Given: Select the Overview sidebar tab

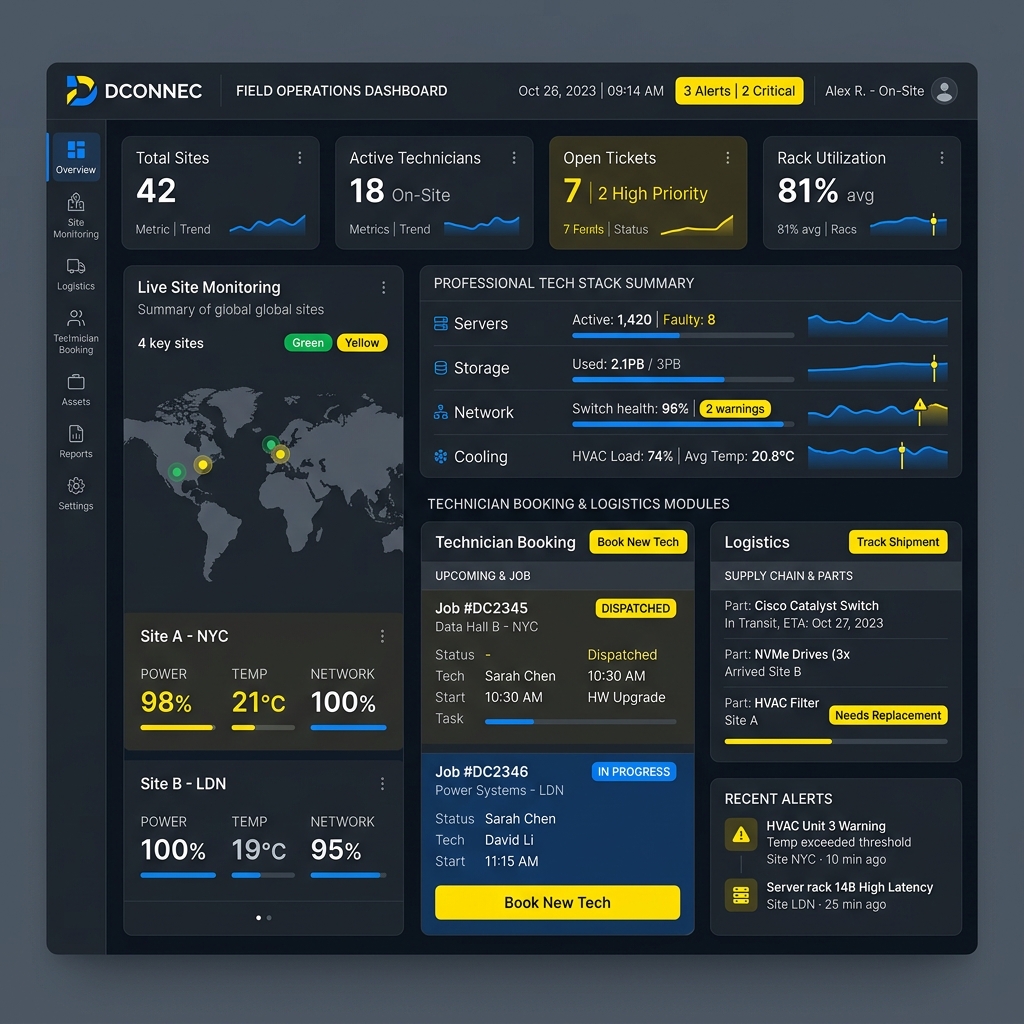Looking at the screenshot, I should pos(76,157).
